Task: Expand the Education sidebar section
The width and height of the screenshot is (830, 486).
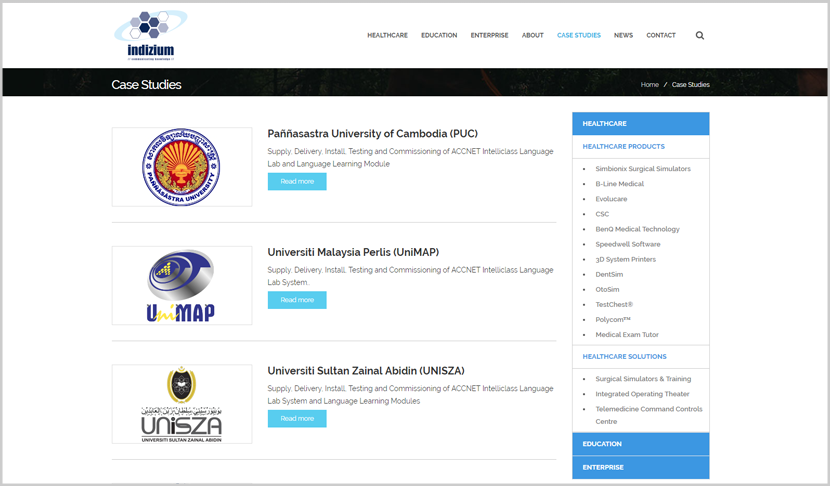Action: (x=640, y=444)
